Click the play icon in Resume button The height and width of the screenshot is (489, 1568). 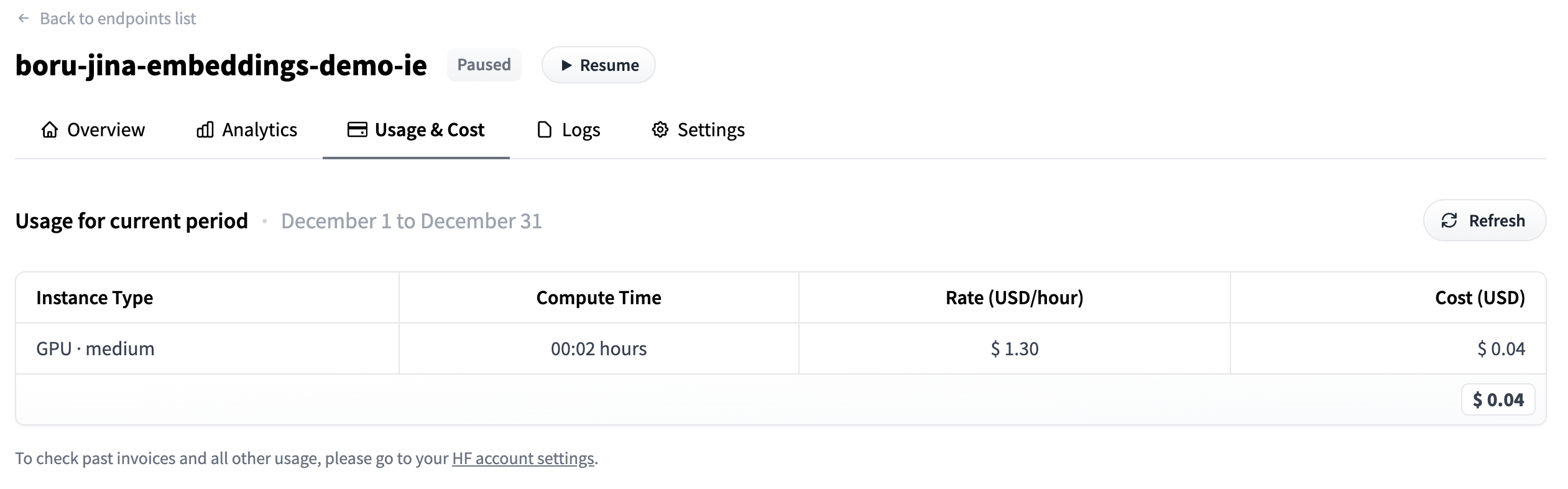(566, 65)
